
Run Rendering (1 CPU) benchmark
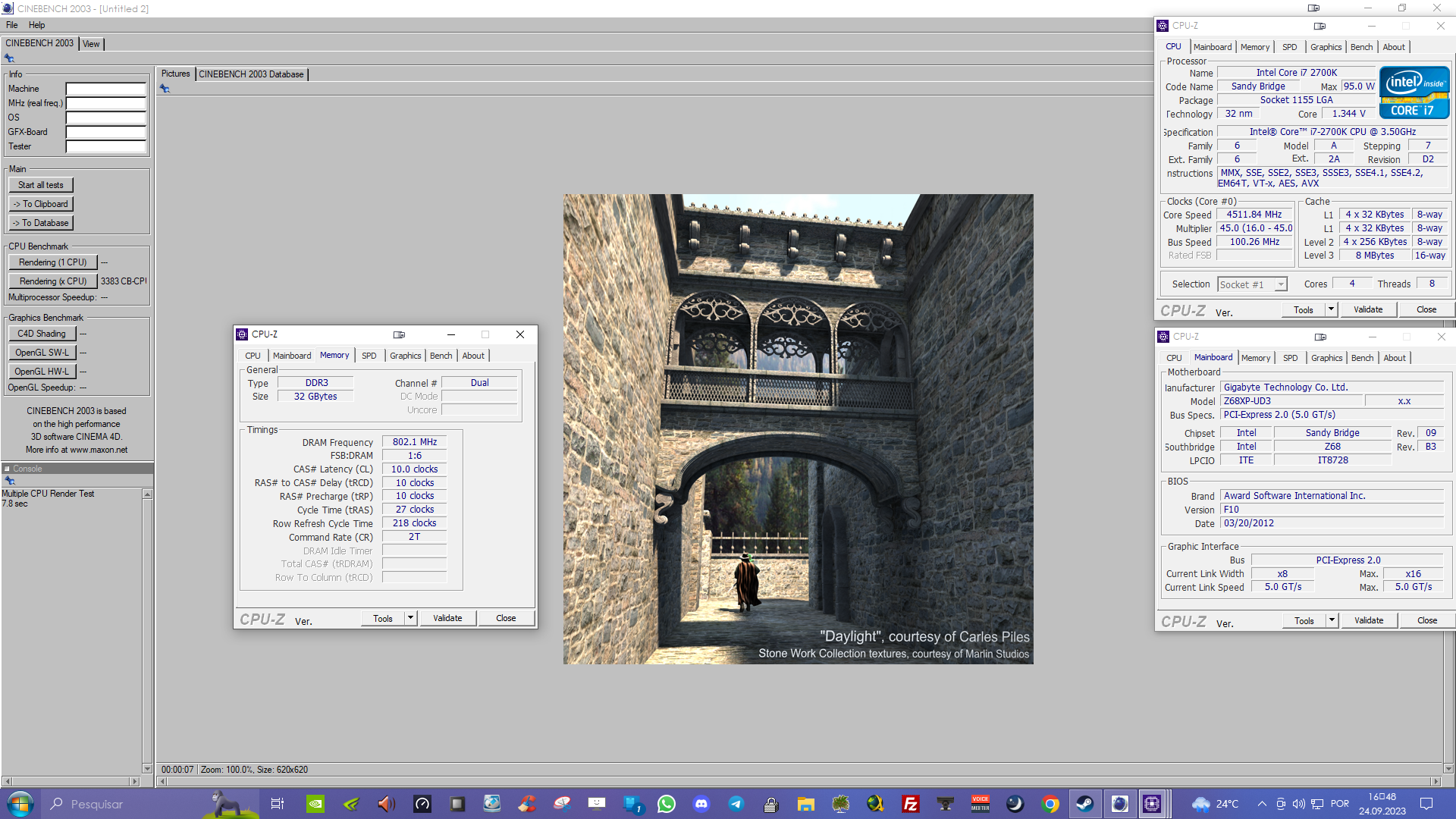pyautogui.click(x=53, y=262)
